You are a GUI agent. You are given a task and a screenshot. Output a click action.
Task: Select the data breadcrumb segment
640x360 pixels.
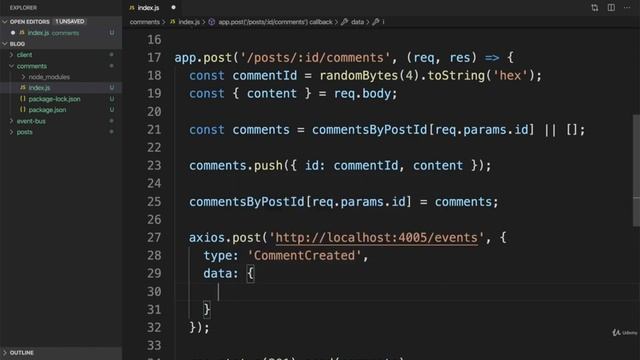point(357,22)
